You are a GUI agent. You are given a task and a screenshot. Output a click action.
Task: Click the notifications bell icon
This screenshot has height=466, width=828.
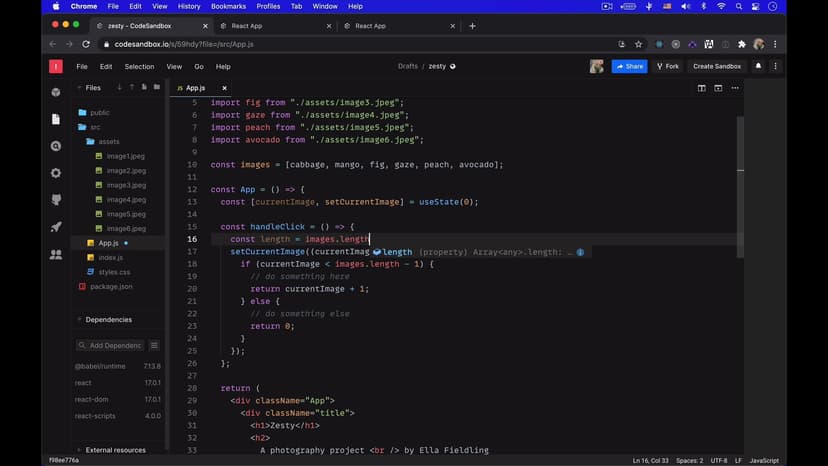[x=758, y=66]
